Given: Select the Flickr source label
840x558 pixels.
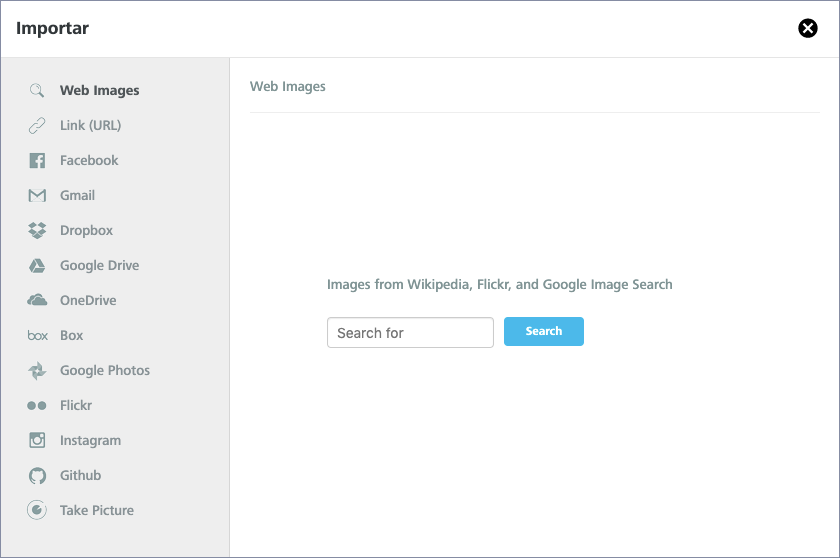Looking at the screenshot, I should [x=76, y=405].
